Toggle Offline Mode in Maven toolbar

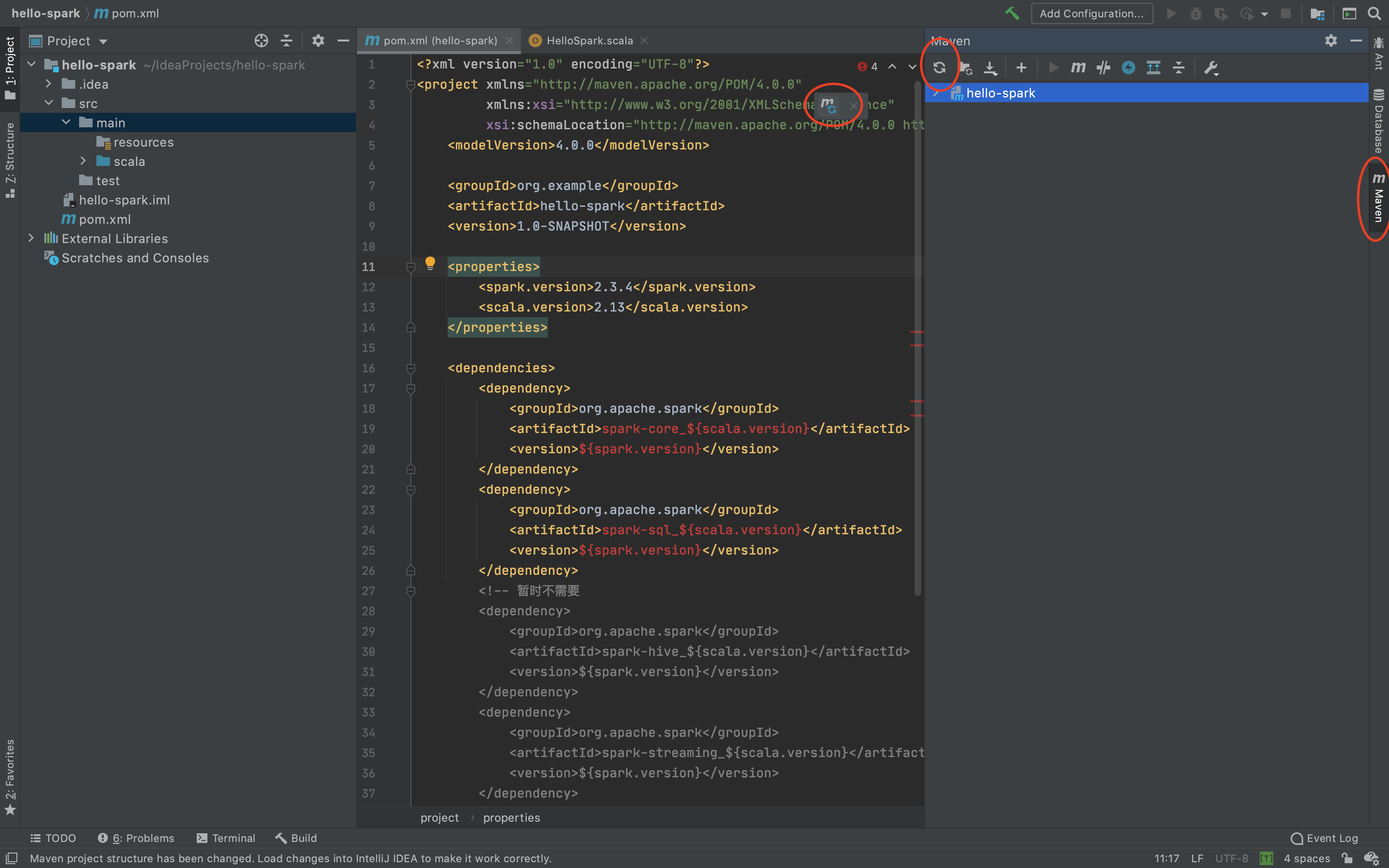coord(1103,68)
